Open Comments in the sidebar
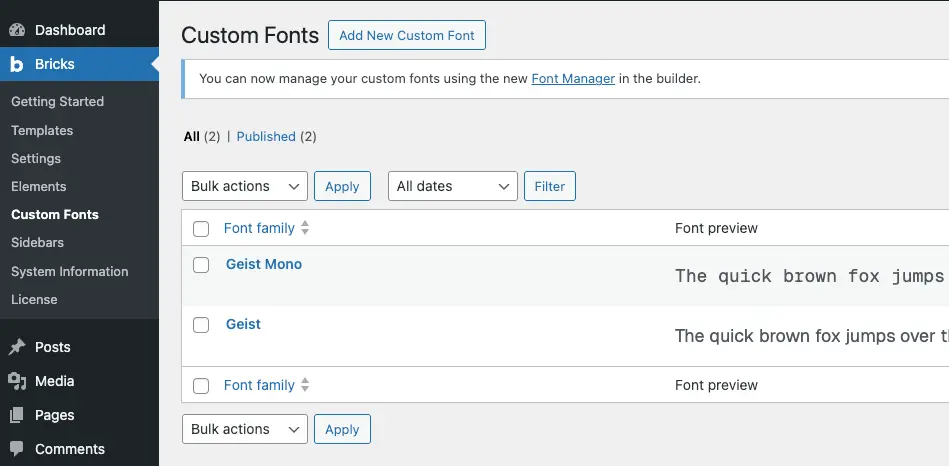Screen dimensions: 949x466 [70, 449]
